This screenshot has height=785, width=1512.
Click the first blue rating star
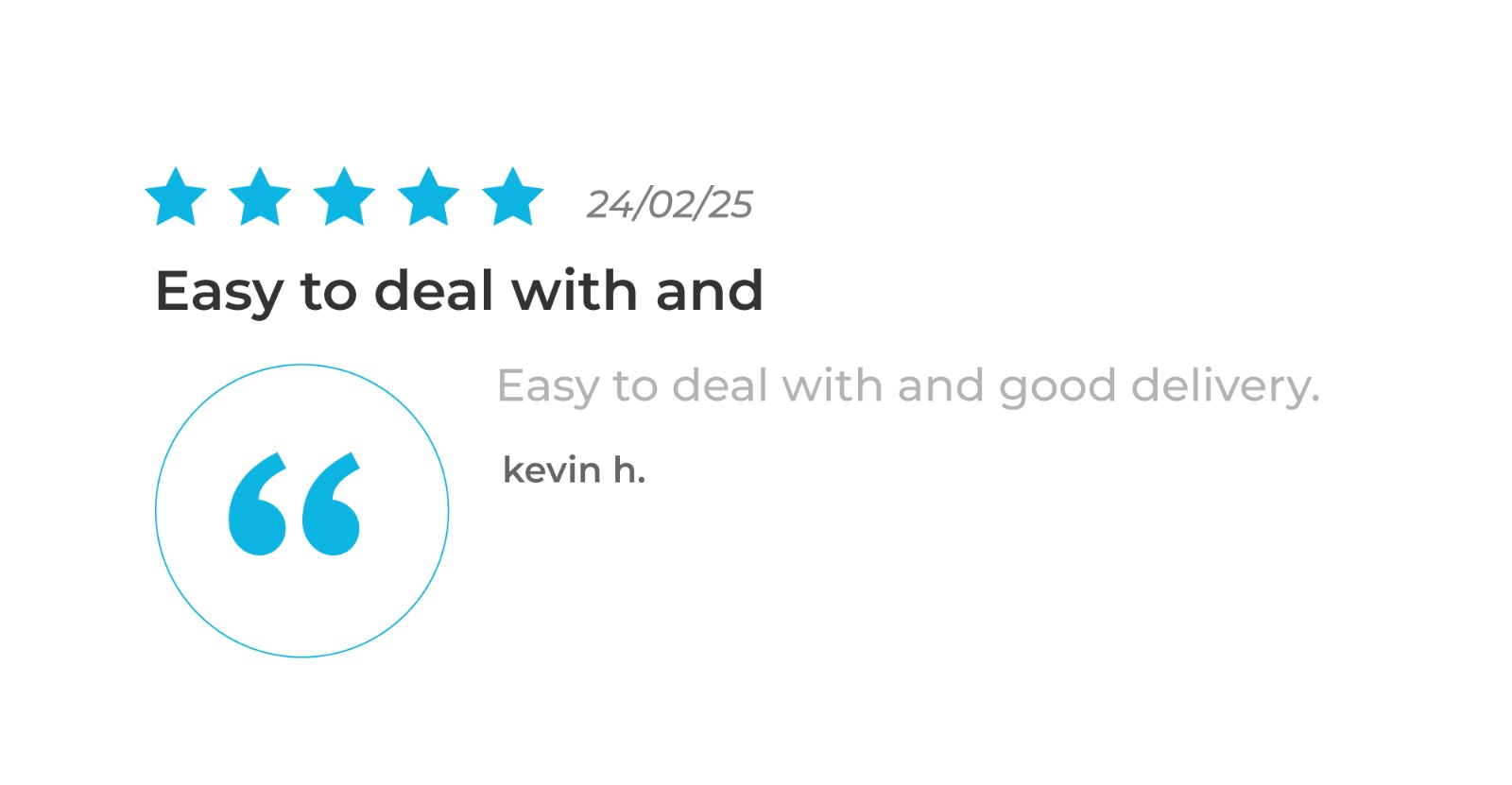point(176,197)
